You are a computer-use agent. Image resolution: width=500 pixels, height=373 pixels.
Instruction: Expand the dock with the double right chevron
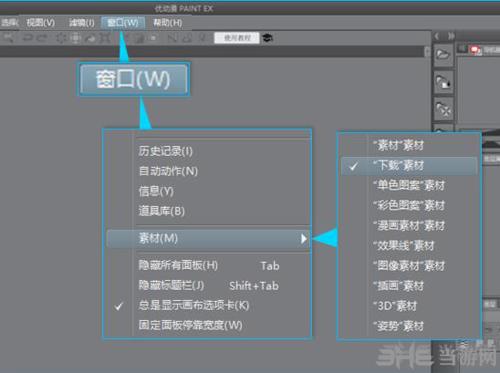click(451, 36)
